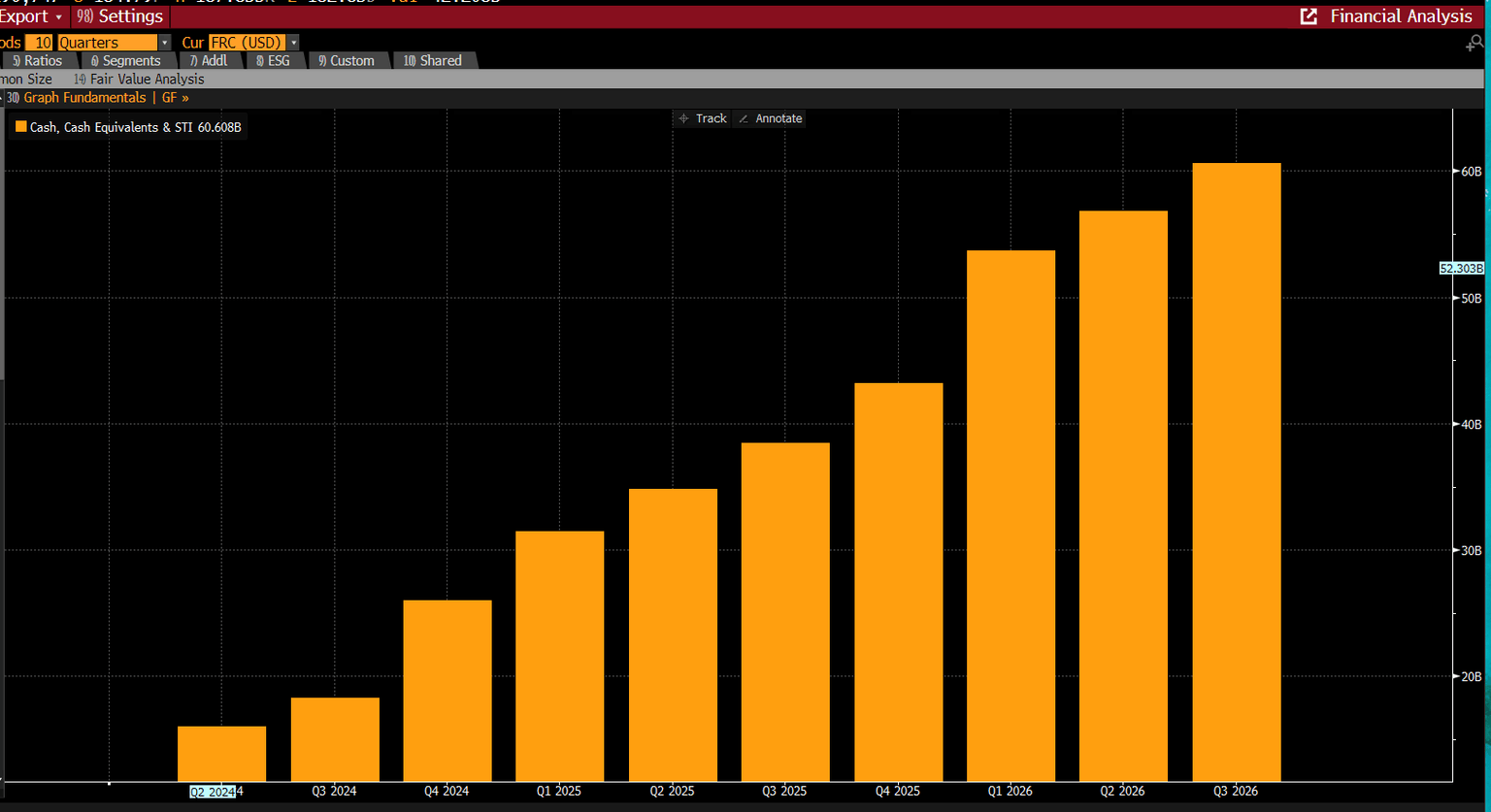
Task: Switch to the Segments tab
Action: [x=126, y=60]
